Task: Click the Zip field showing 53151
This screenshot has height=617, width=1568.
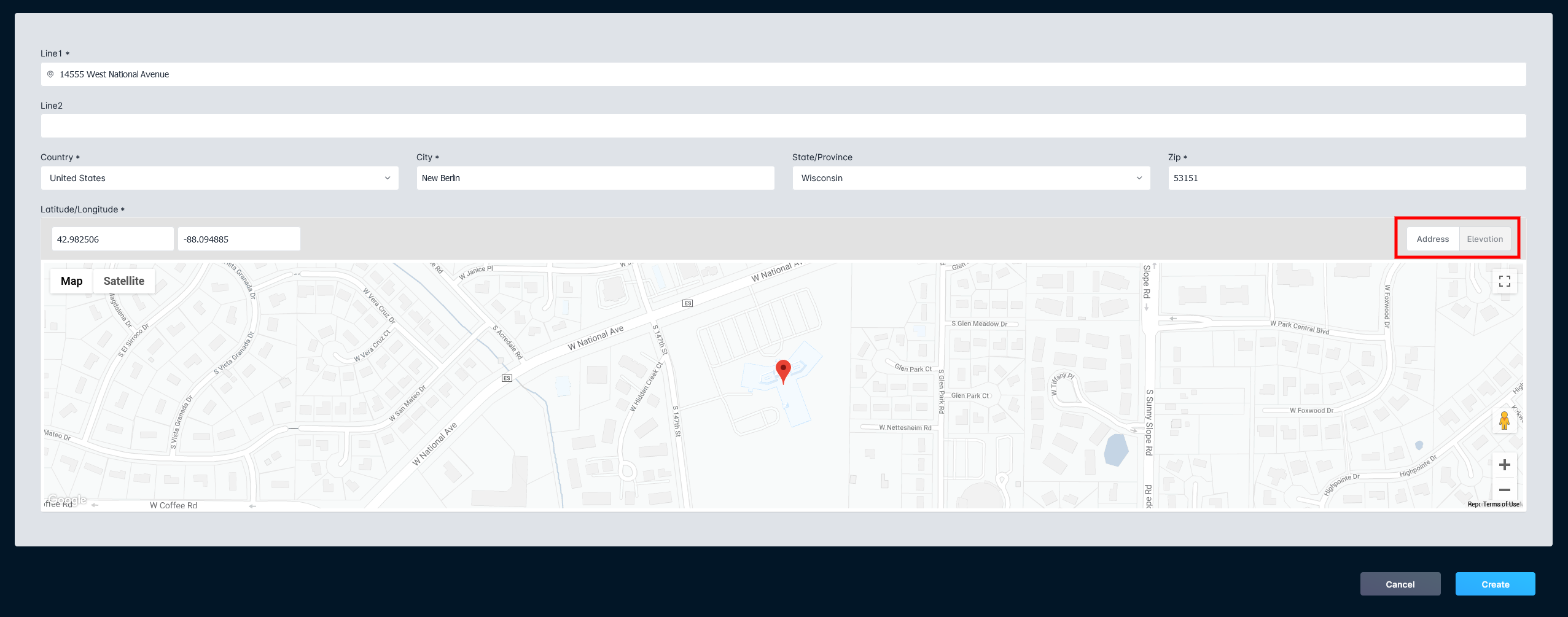Action: coord(1347,178)
